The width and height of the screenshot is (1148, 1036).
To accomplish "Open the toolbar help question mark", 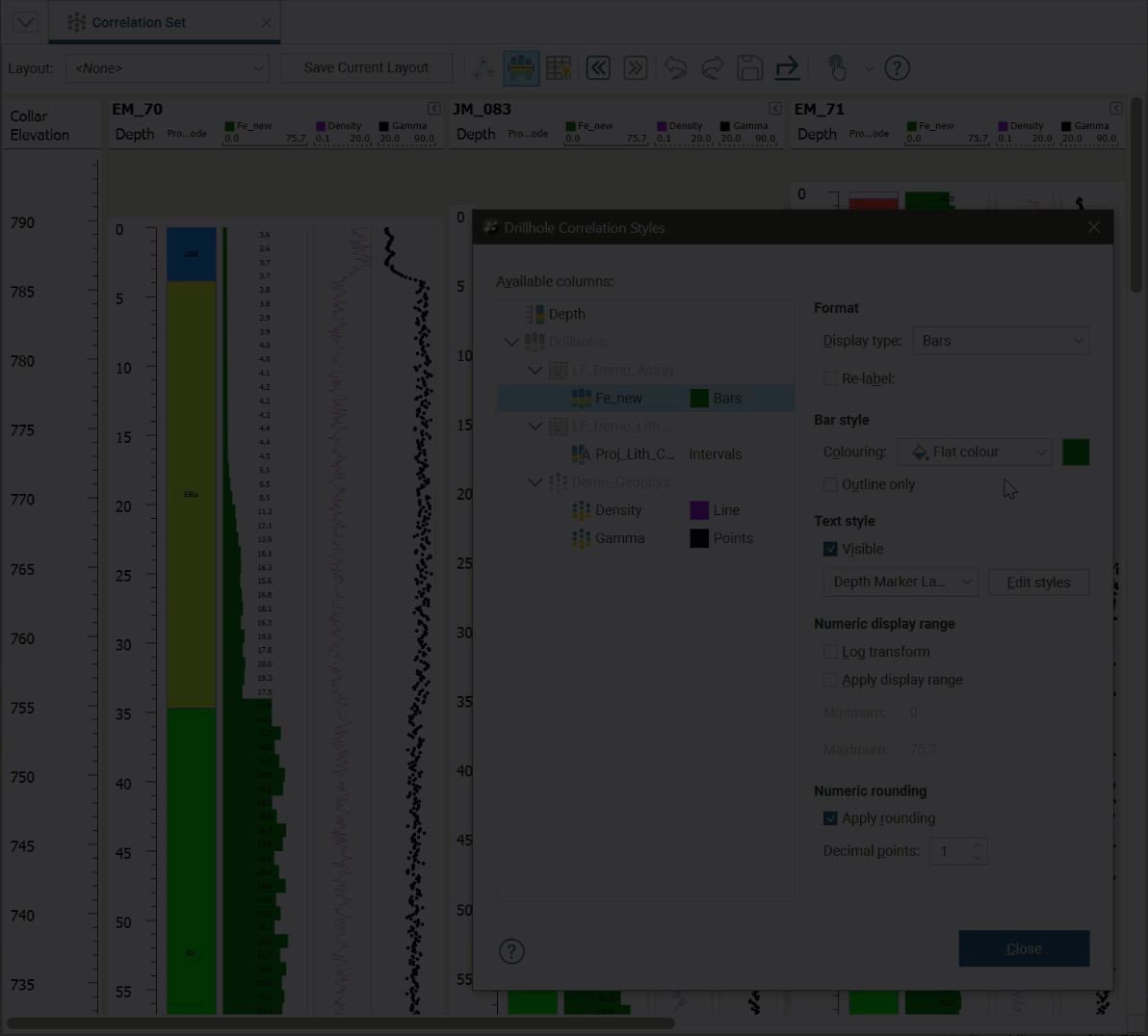I will tap(897, 68).
